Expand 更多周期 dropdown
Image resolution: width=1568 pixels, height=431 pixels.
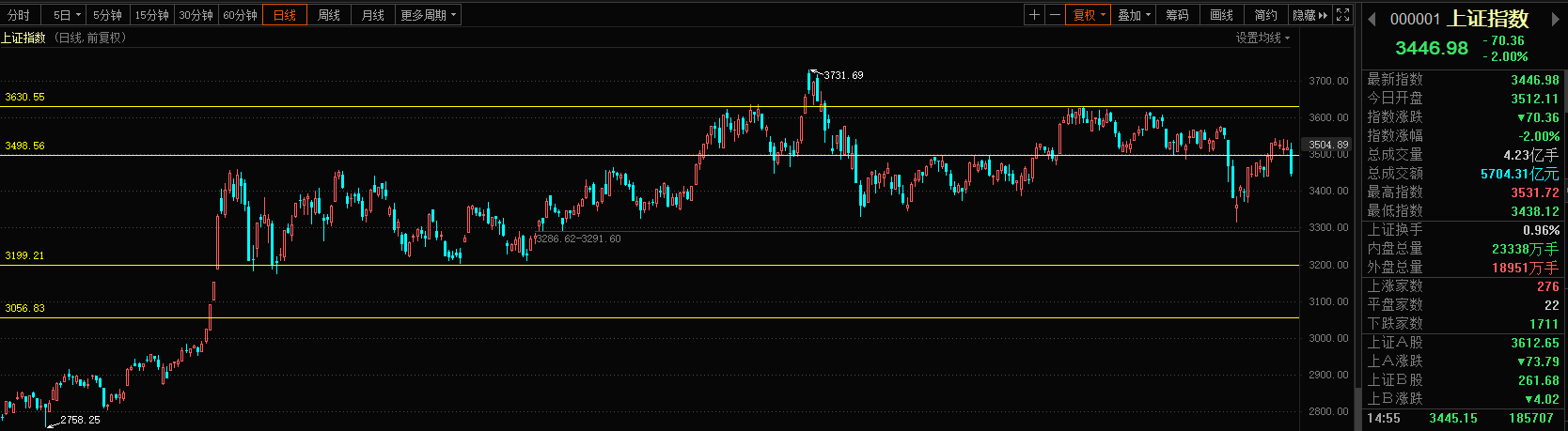coord(429,15)
